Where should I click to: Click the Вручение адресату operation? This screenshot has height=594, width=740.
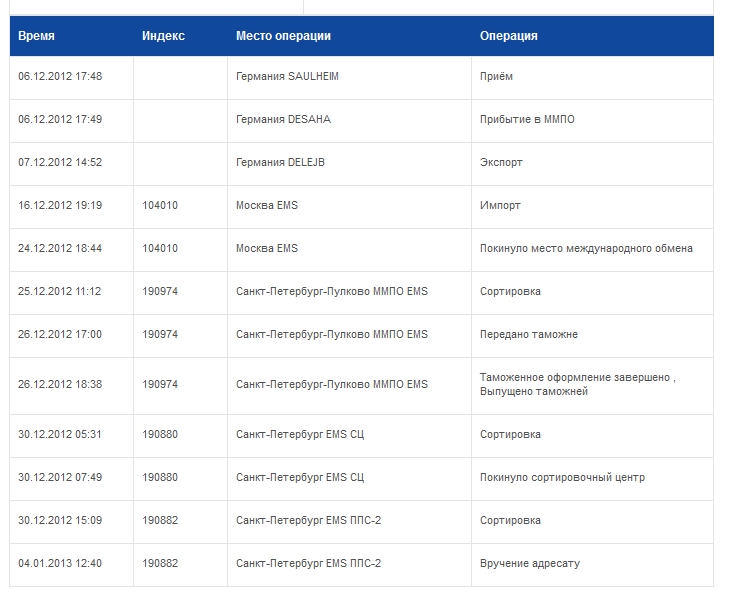coord(530,563)
